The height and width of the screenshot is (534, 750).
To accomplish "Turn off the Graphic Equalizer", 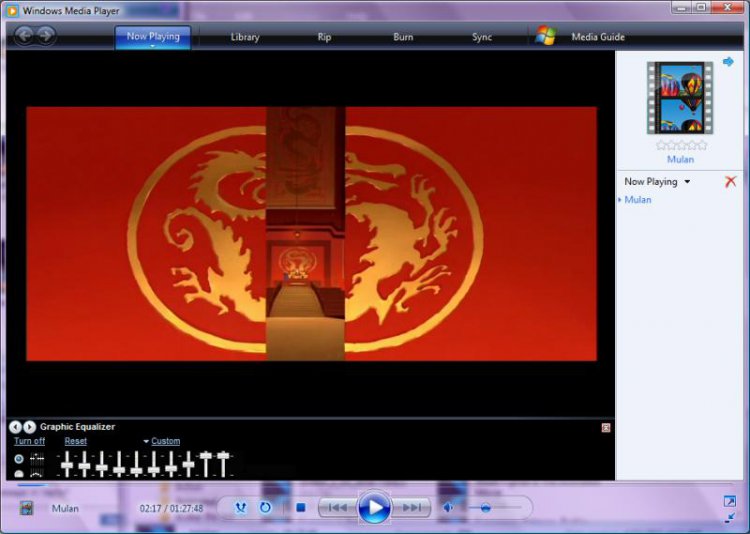I will (x=29, y=441).
